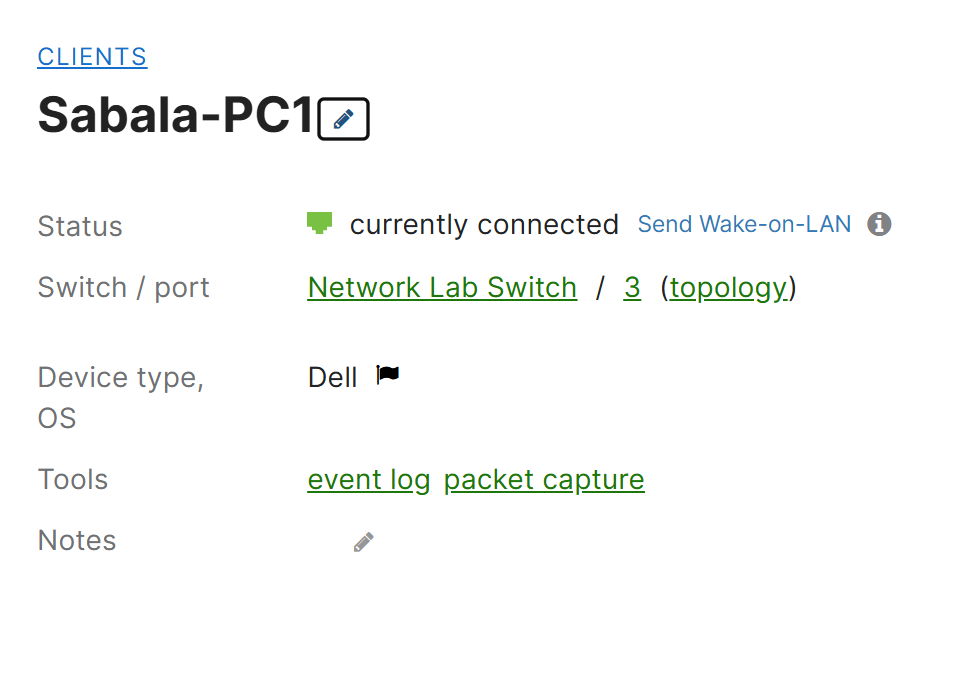Click the Notes field label
The height and width of the screenshot is (677, 956).
point(77,540)
